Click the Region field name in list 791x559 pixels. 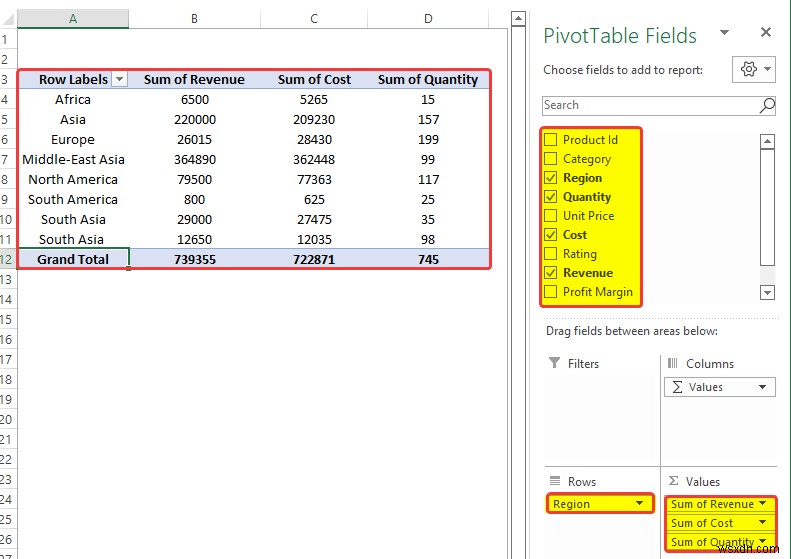pos(582,178)
